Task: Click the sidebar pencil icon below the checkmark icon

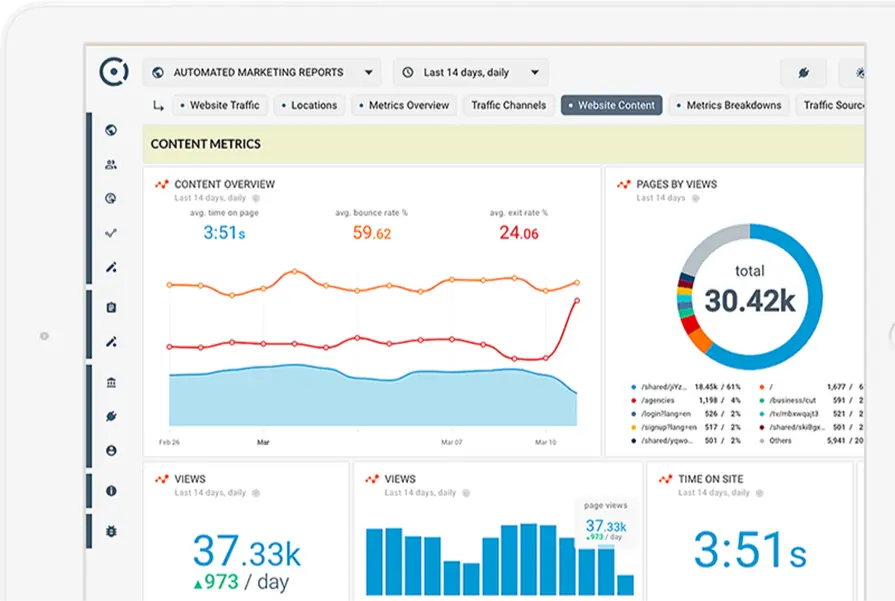Action: tap(111, 268)
